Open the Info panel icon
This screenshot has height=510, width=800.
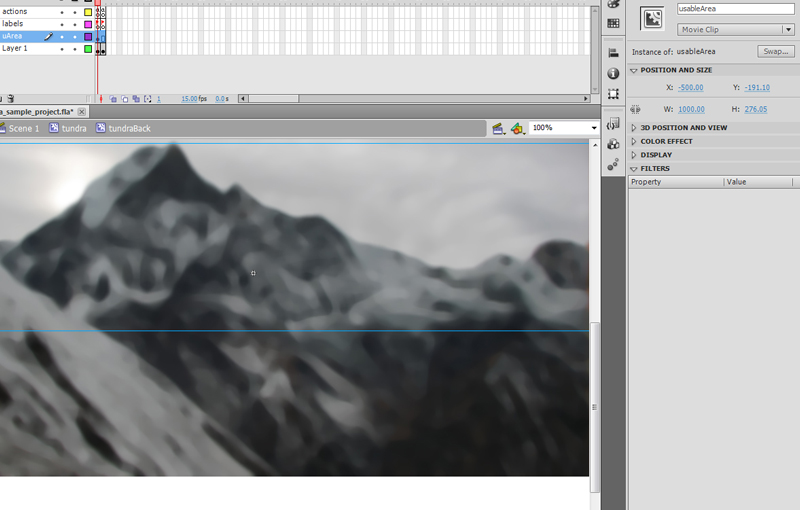click(x=613, y=74)
